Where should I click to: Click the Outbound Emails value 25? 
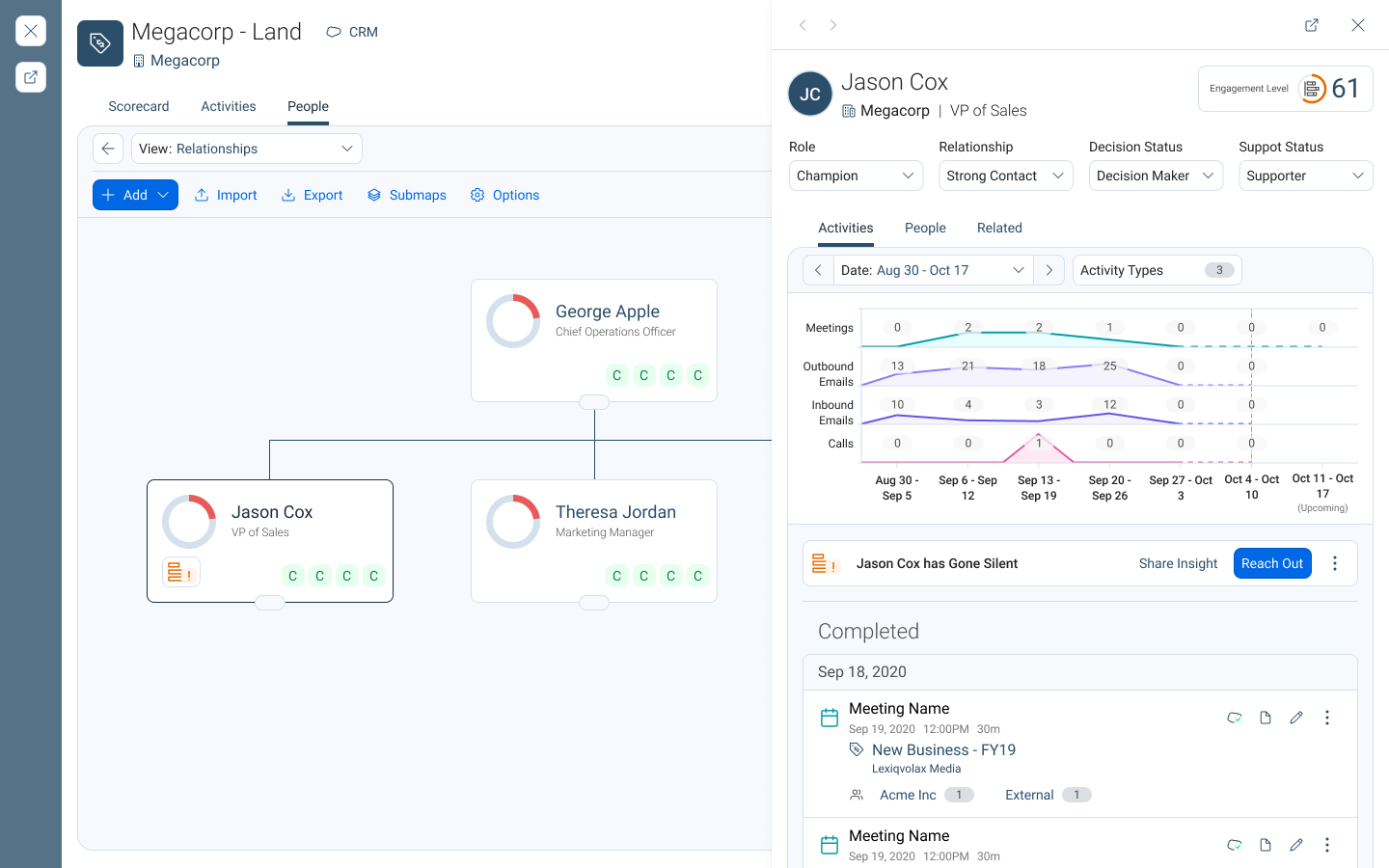[1110, 366]
